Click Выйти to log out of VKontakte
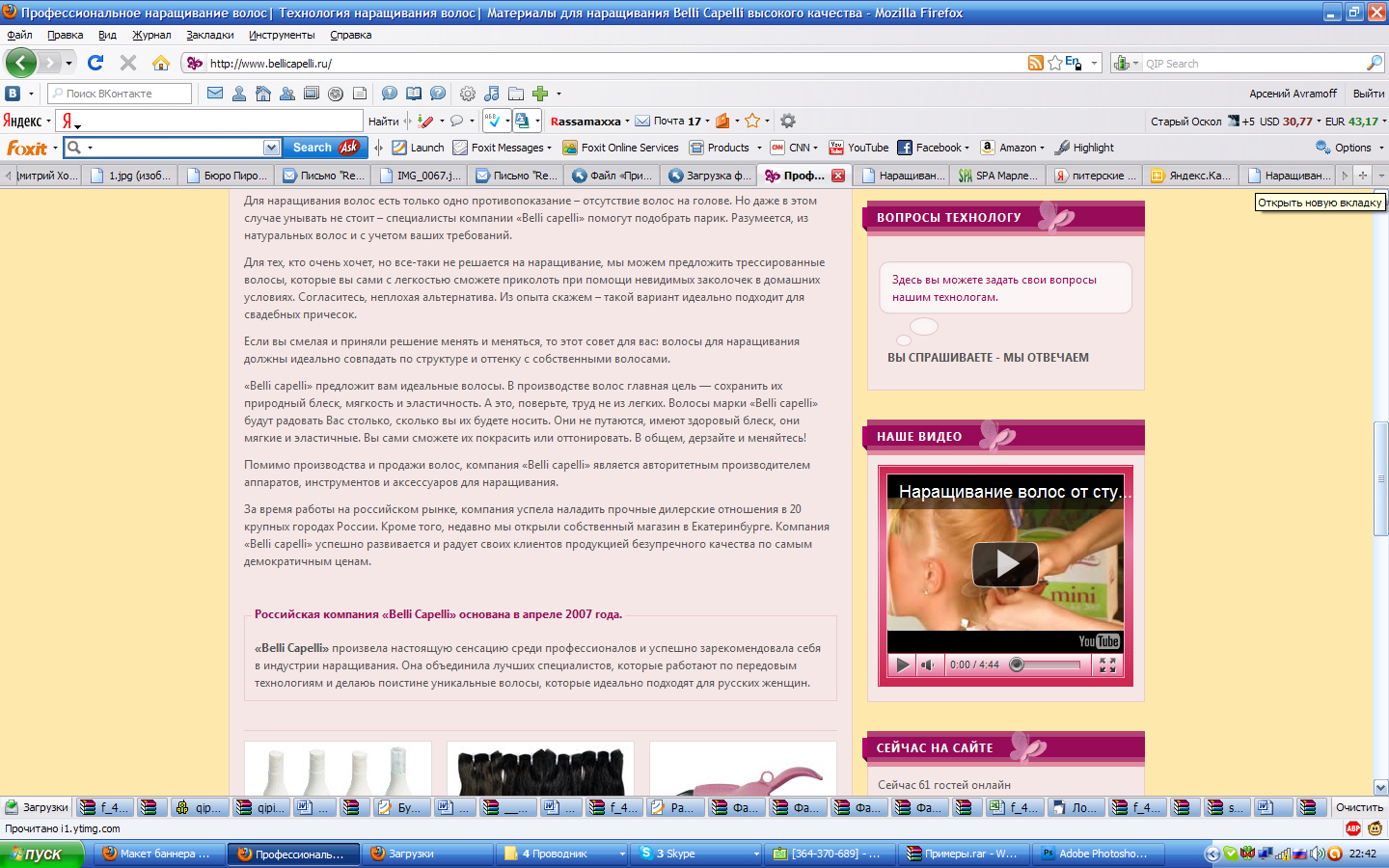1389x868 pixels. 1368,94
